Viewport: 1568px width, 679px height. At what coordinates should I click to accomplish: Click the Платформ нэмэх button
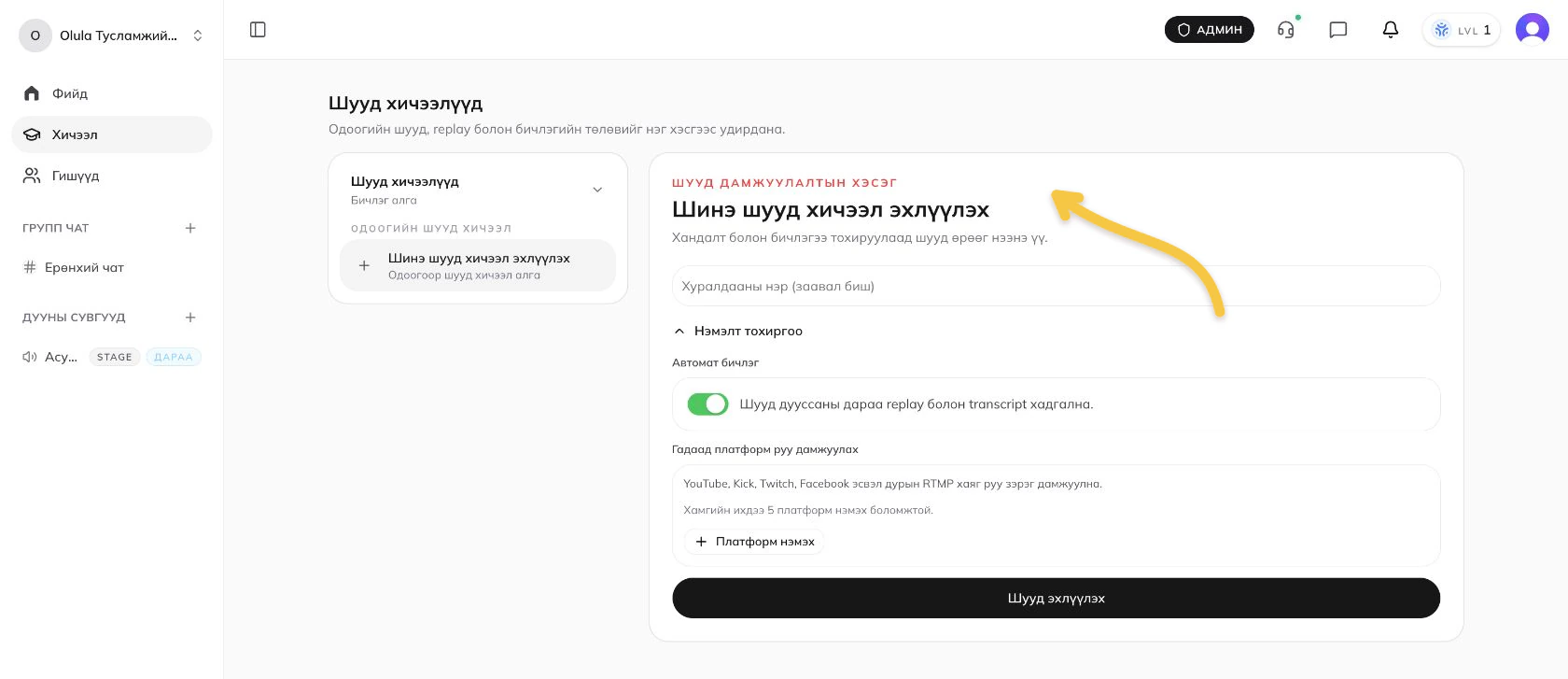(x=755, y=542)
